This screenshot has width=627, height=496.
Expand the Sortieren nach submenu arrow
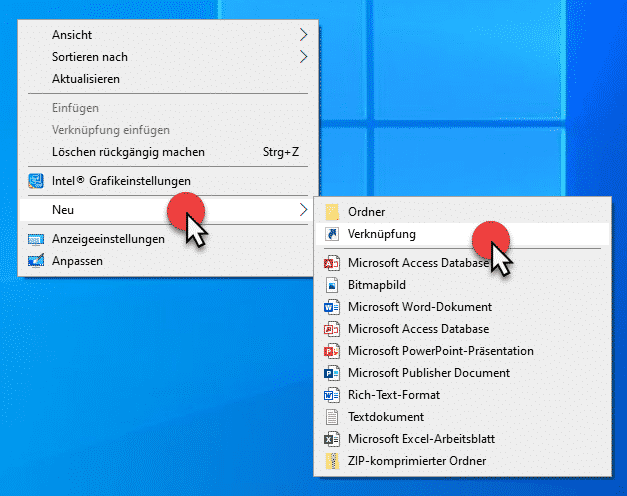click(304, 57)
